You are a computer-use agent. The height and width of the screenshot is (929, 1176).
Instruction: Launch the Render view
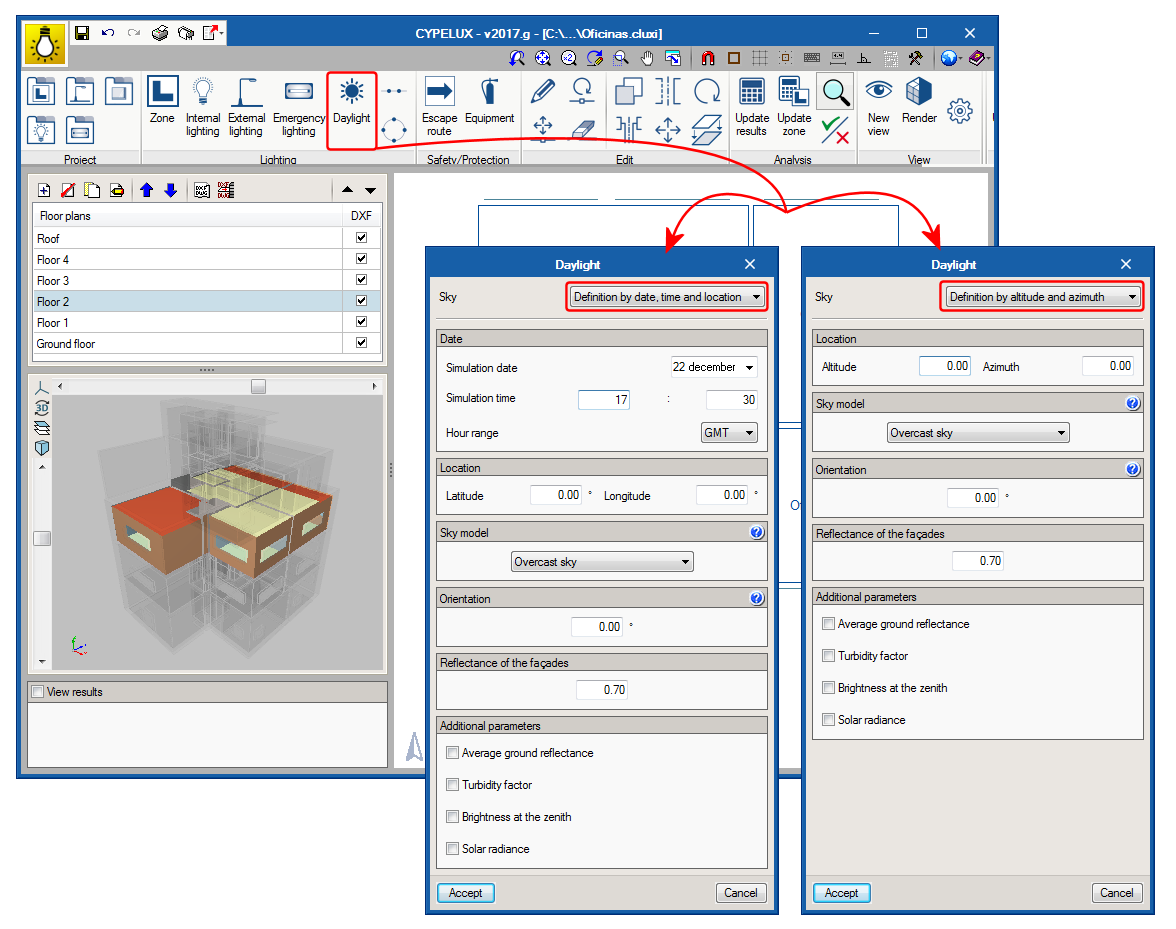point(919,104)
